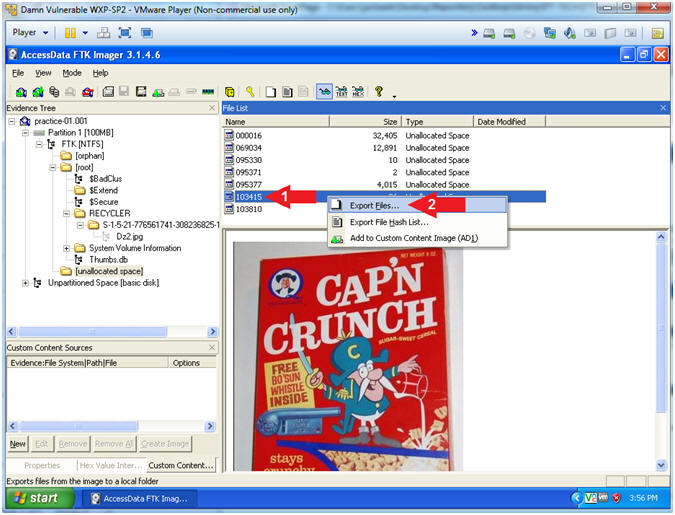Click the Create Image button

pos(165,444)
